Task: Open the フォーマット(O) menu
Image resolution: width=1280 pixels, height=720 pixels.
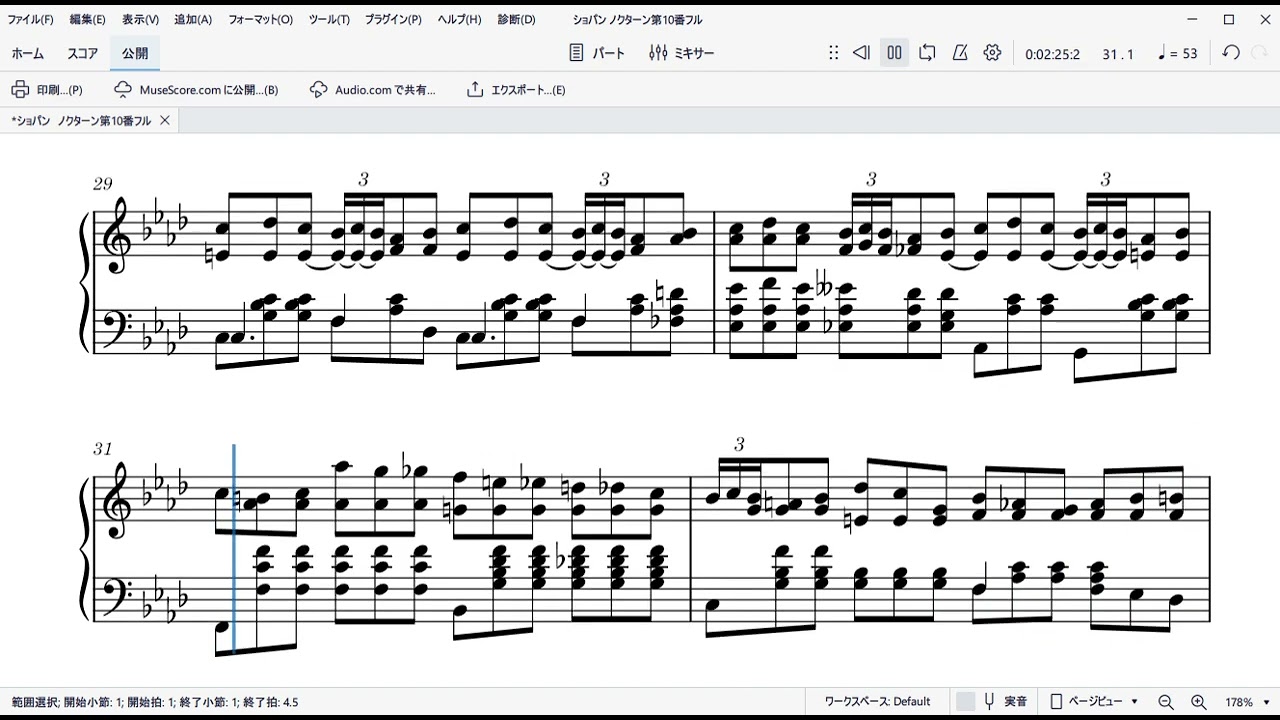Action: (260, 19)
